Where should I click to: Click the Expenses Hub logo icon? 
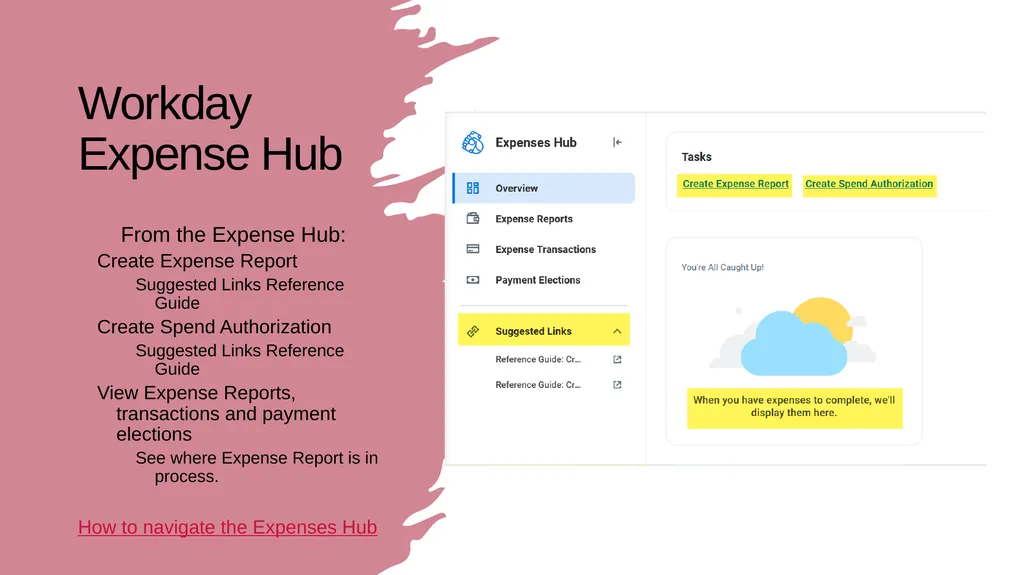click(x=473, y=142)
